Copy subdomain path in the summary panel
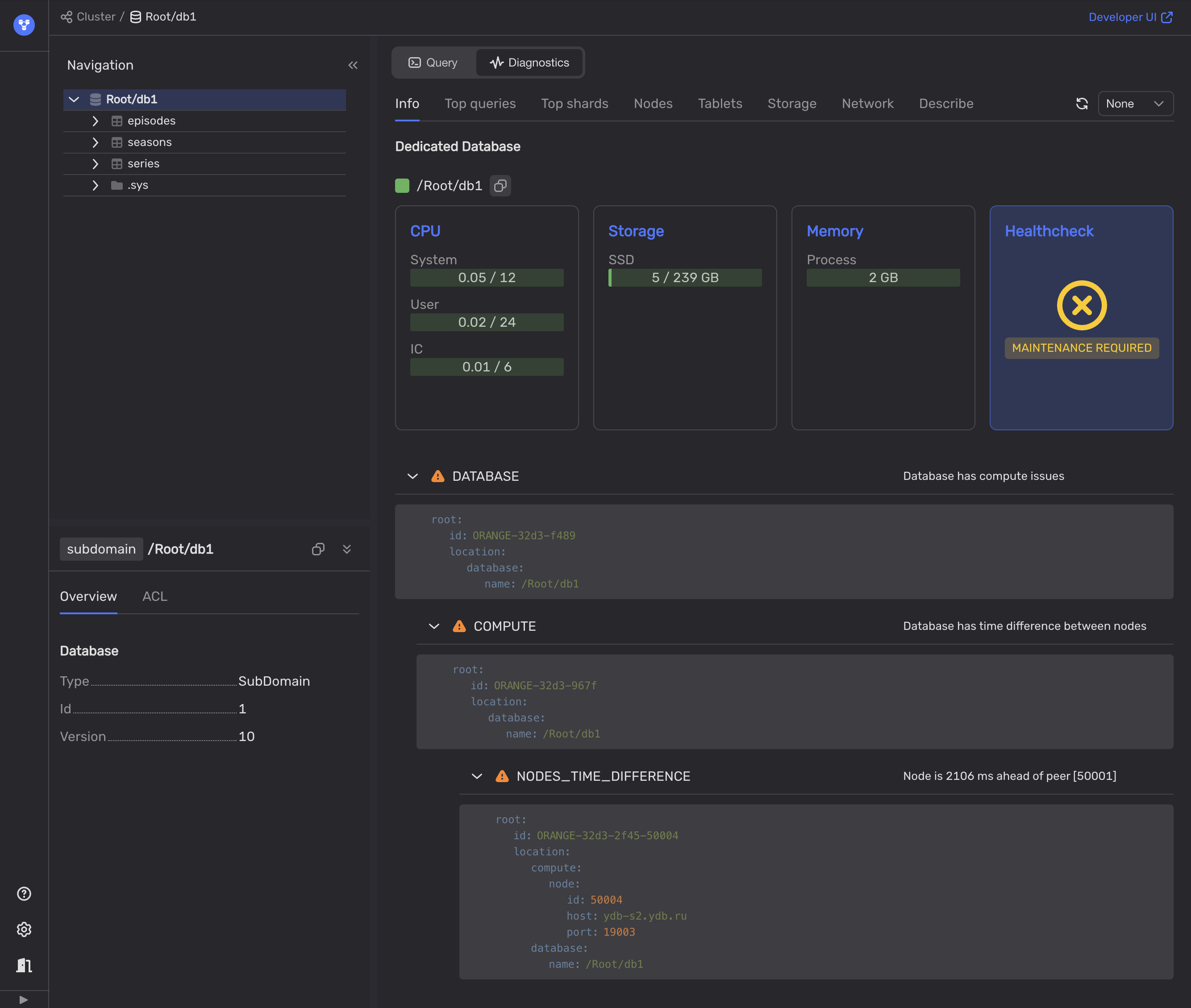Viewport: 1191px width, 1008px height. pyautogui.click(x=318, y=549)
